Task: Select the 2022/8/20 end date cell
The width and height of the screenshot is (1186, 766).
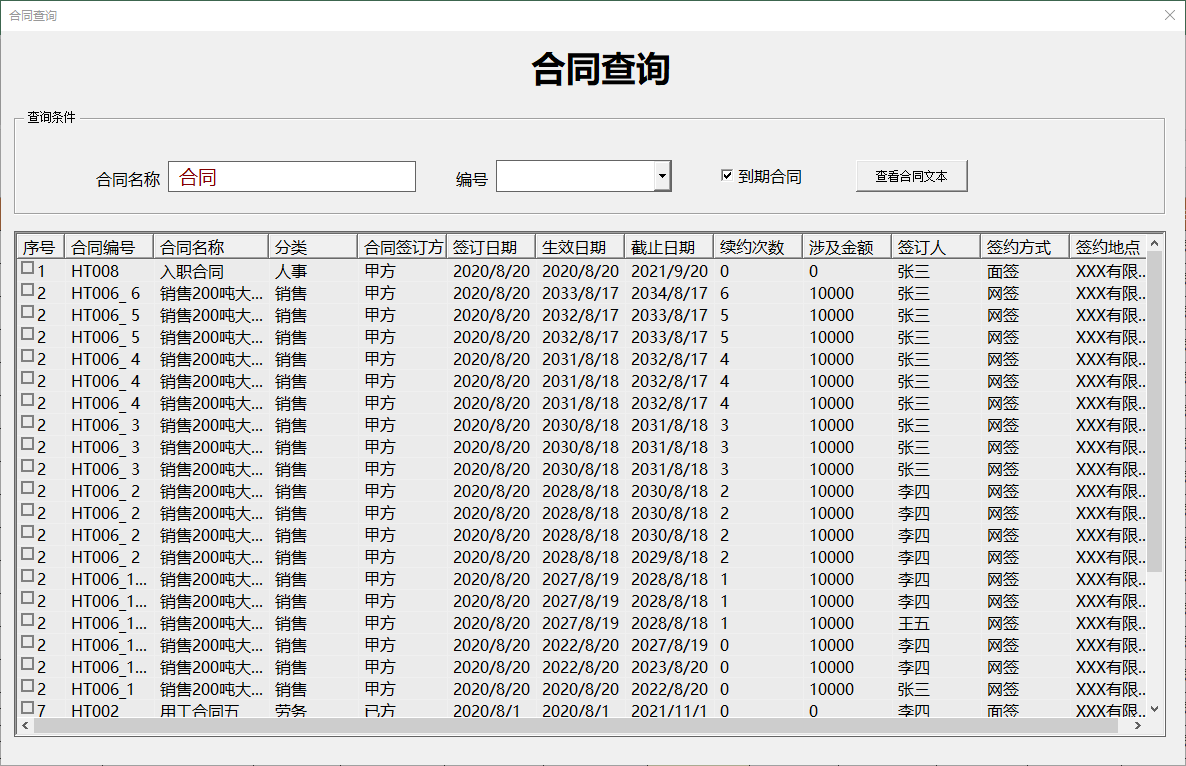Action: [669, 689]
